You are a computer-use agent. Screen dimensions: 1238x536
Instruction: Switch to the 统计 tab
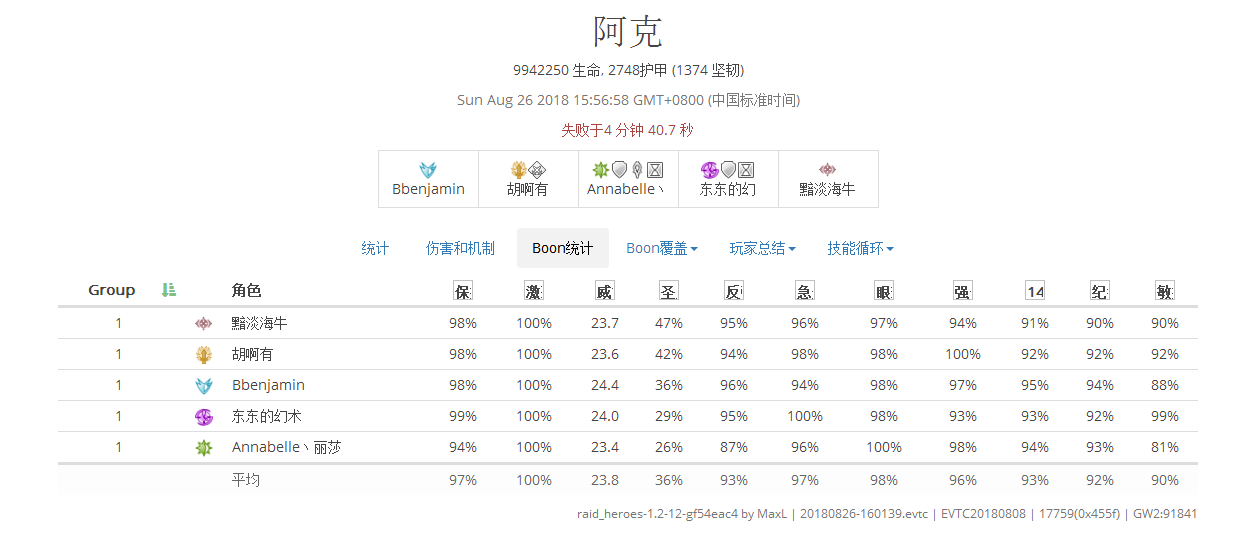tap(375, 248)
